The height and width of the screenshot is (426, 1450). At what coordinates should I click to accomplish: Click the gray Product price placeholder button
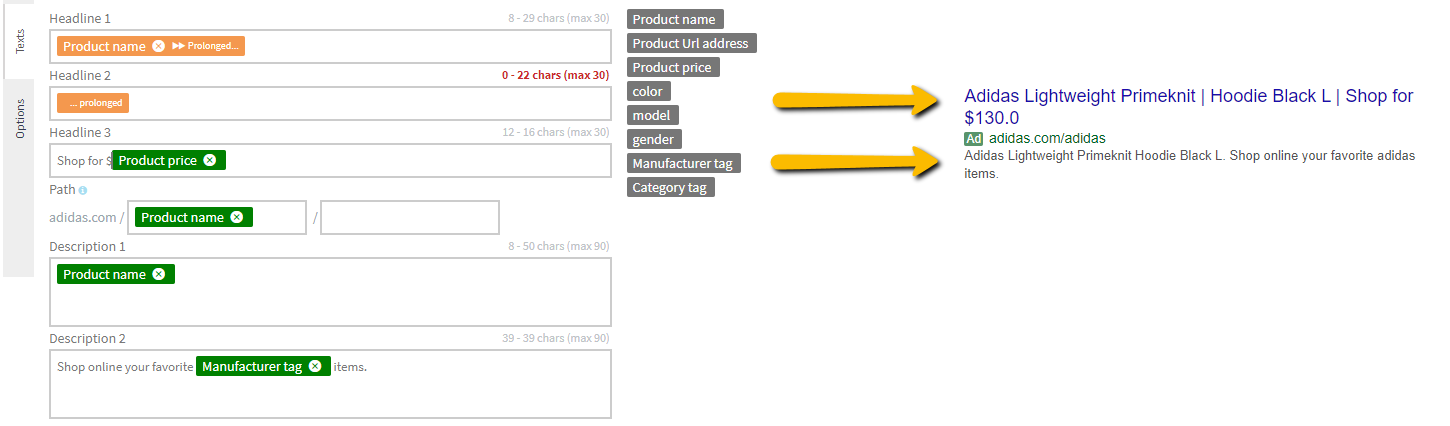(x=673, y=67)
